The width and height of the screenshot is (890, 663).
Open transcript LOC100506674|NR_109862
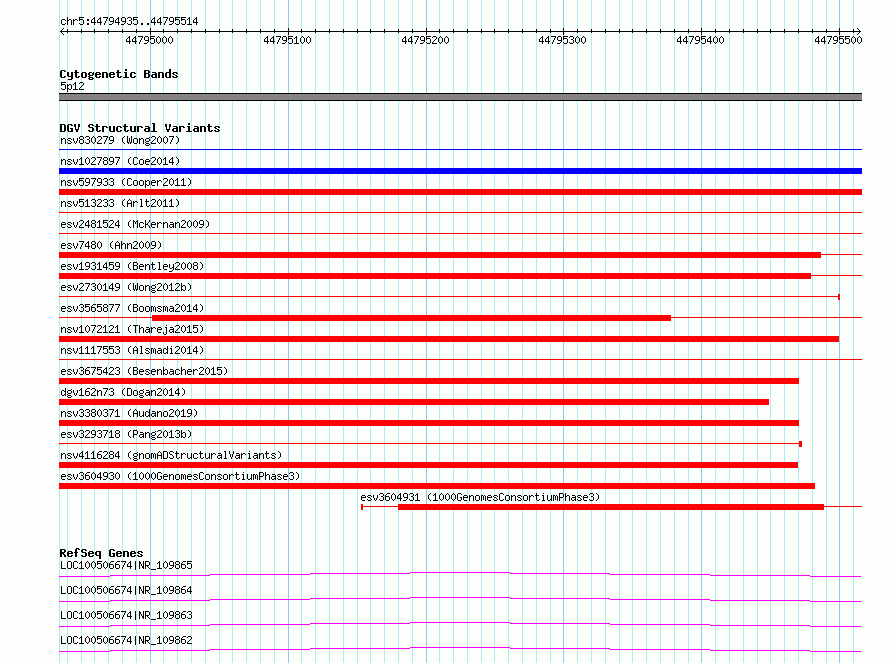click(127, 640)
